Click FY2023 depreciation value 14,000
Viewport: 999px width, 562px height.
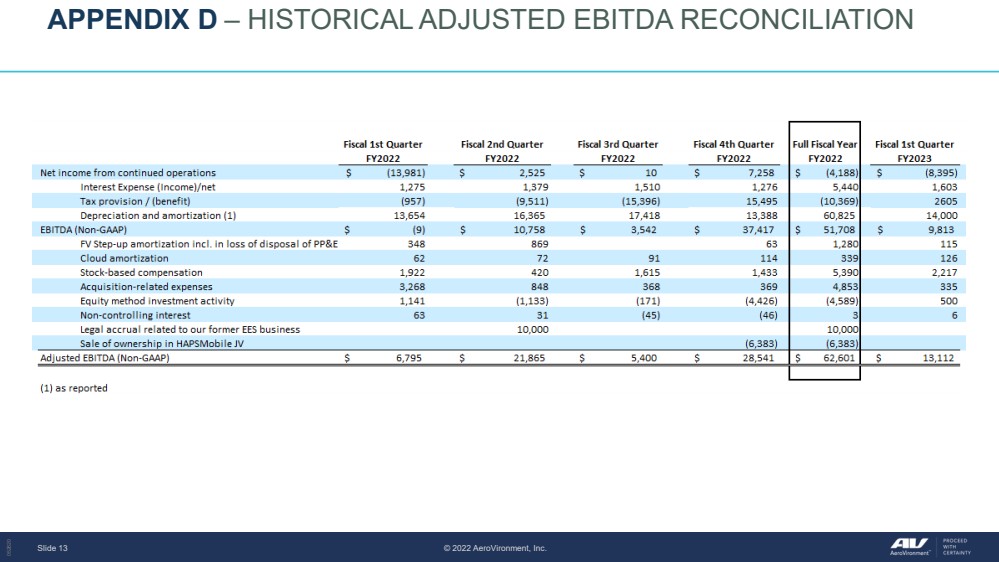click(x=942, y=215)
